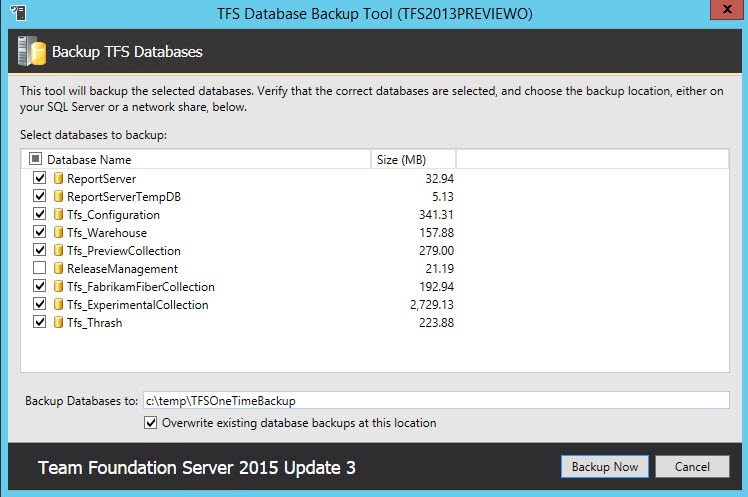748x497 pixels.
Task: Click the 32.94 size value
Action: click(439, 179)
